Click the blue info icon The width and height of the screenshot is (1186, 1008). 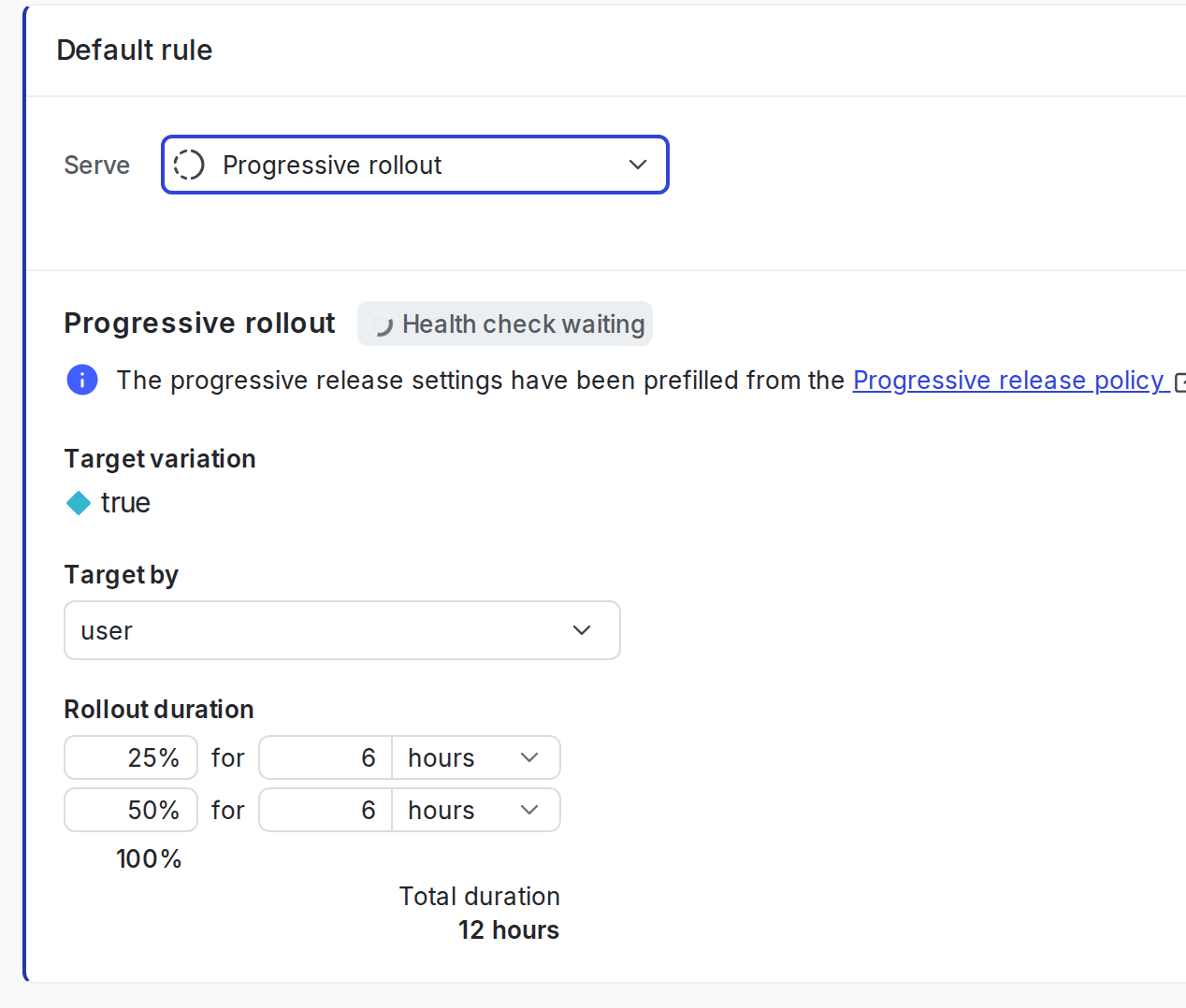click(81, 380)
